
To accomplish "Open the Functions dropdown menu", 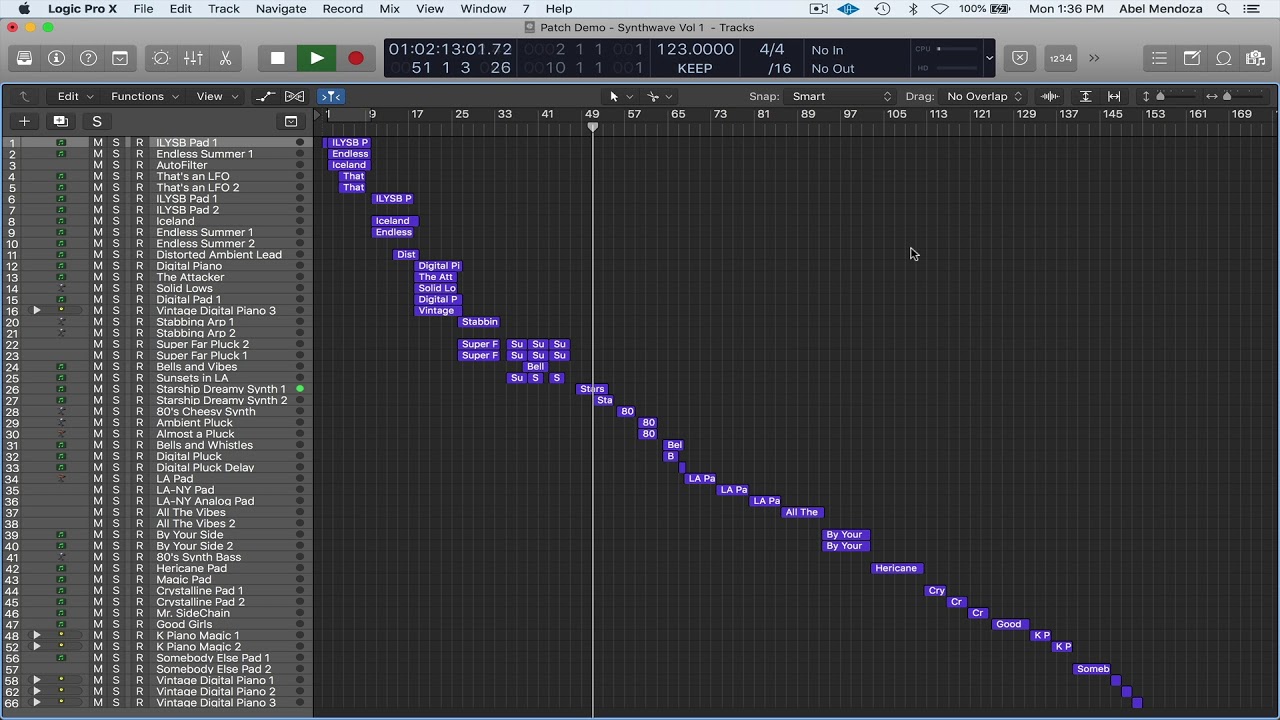I will [145, 96].
